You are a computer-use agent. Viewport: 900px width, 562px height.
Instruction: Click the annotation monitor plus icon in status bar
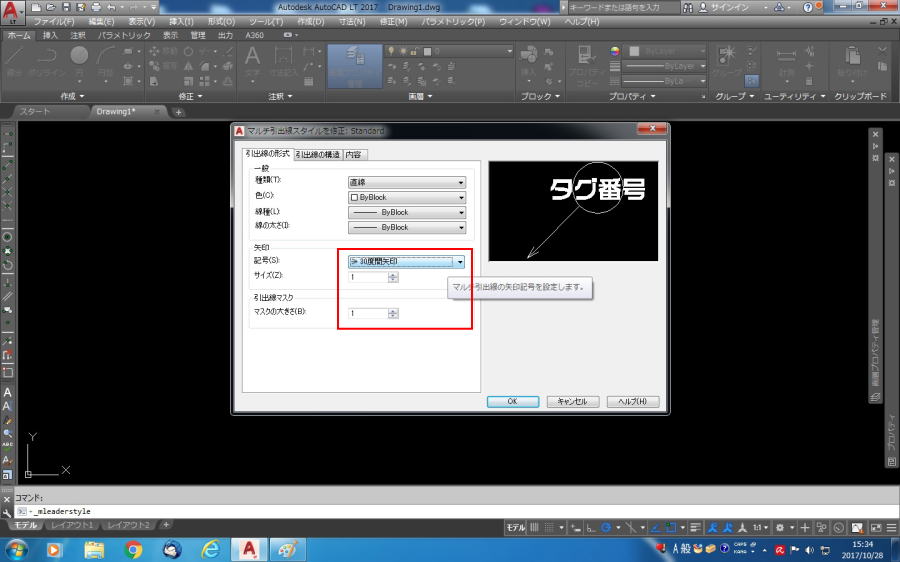click(x=805, y=527)
